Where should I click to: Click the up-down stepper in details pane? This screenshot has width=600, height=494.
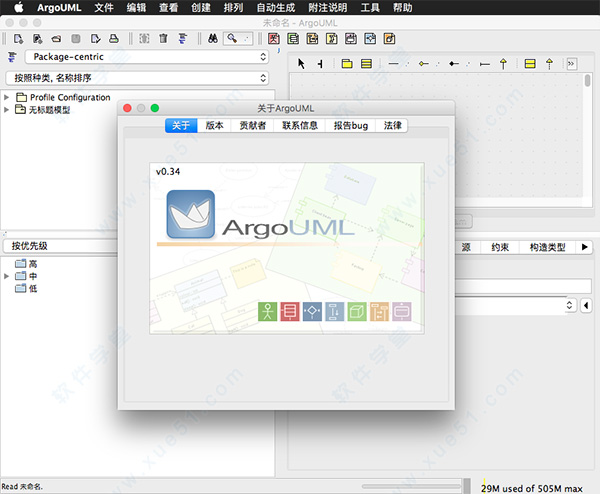coord(569,305)
